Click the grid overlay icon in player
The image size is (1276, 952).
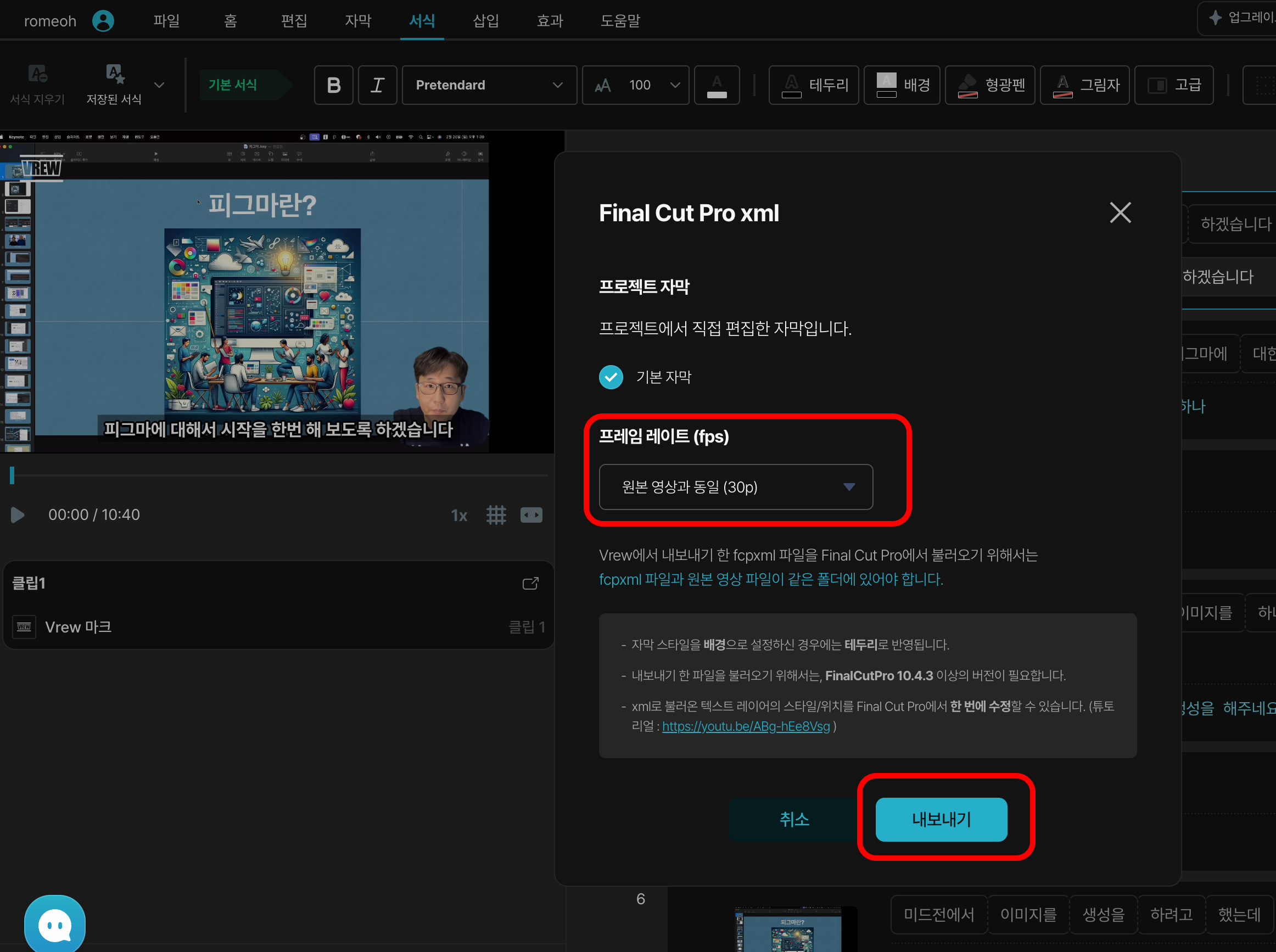tap(496, 514)
